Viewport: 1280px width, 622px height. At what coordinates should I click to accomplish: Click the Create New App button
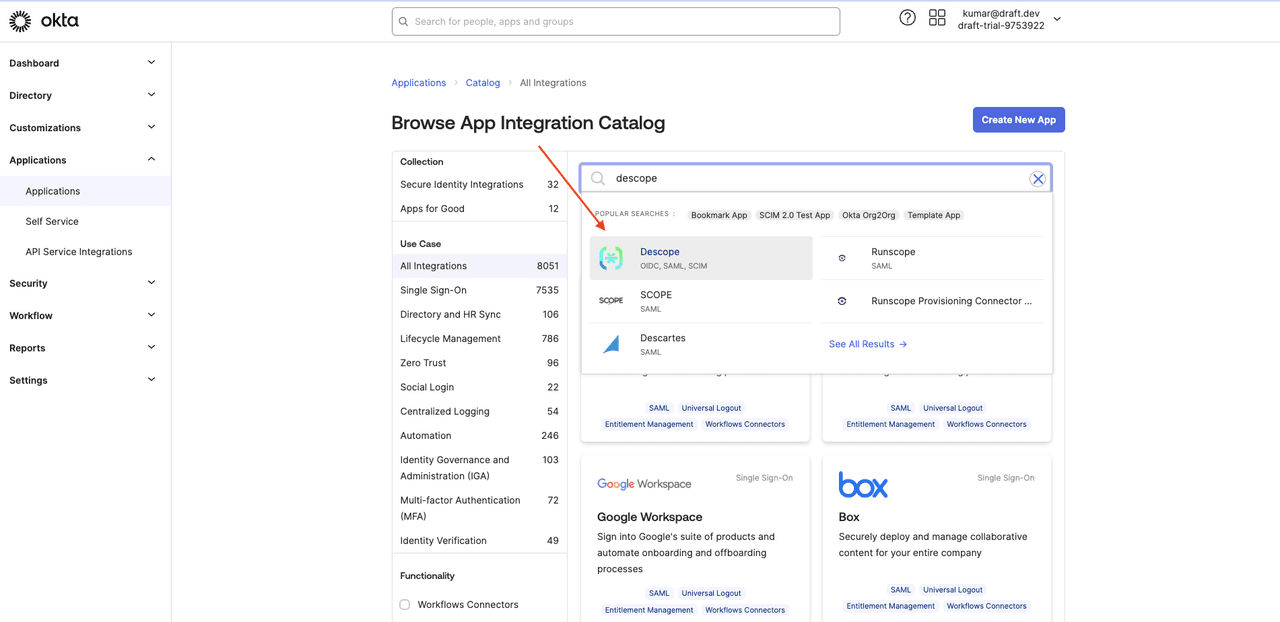point(1018,120)
